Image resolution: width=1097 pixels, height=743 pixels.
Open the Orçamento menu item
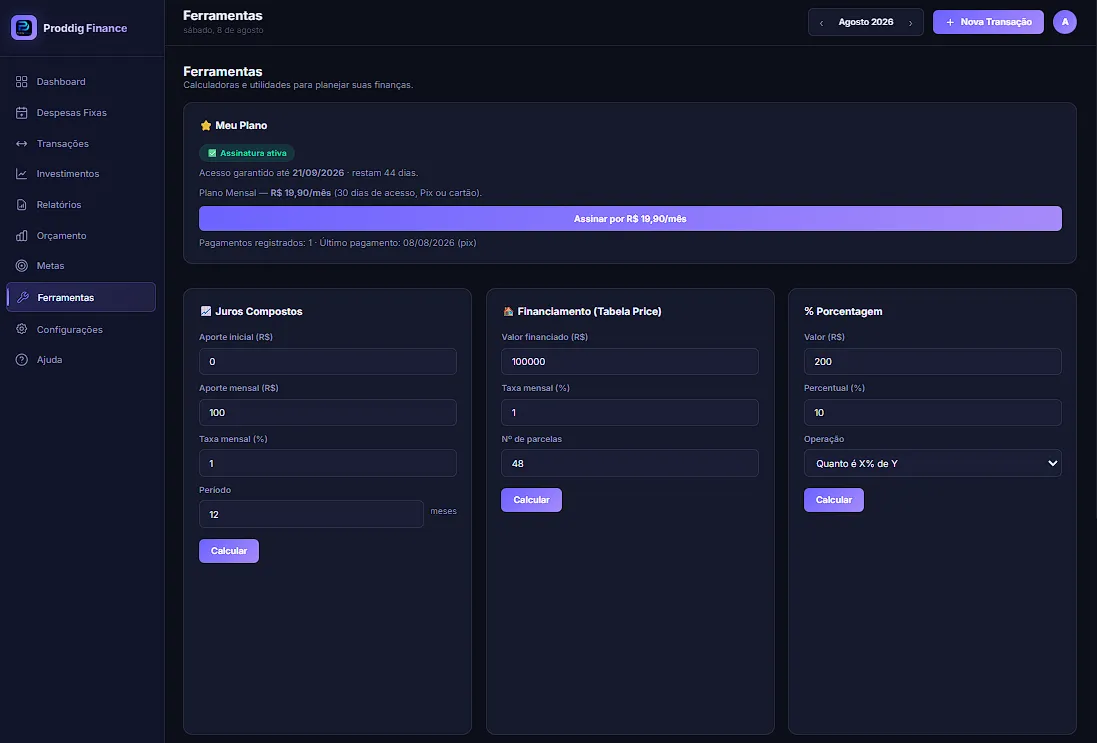tap(81, 236)
